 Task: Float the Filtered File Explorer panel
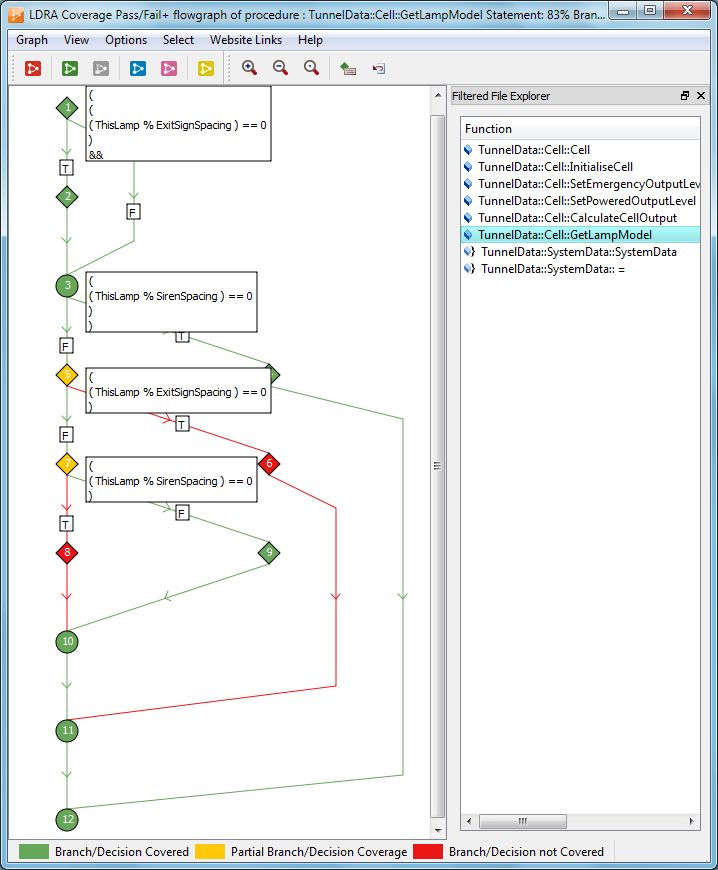(685, 96)
